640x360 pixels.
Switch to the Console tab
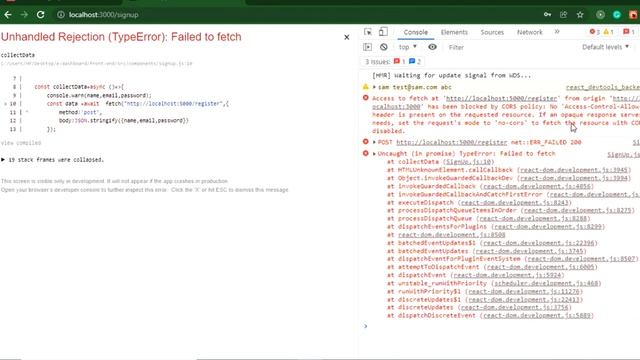click(x=416, y=32)
